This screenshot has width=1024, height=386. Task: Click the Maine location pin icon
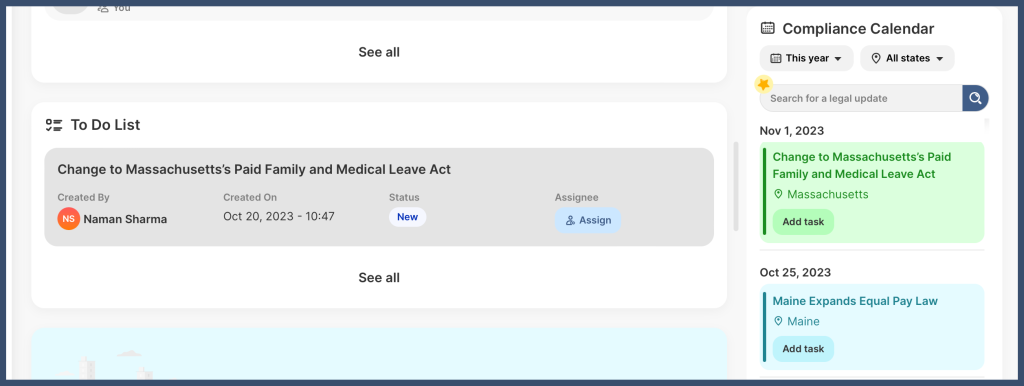click(778, 321)
